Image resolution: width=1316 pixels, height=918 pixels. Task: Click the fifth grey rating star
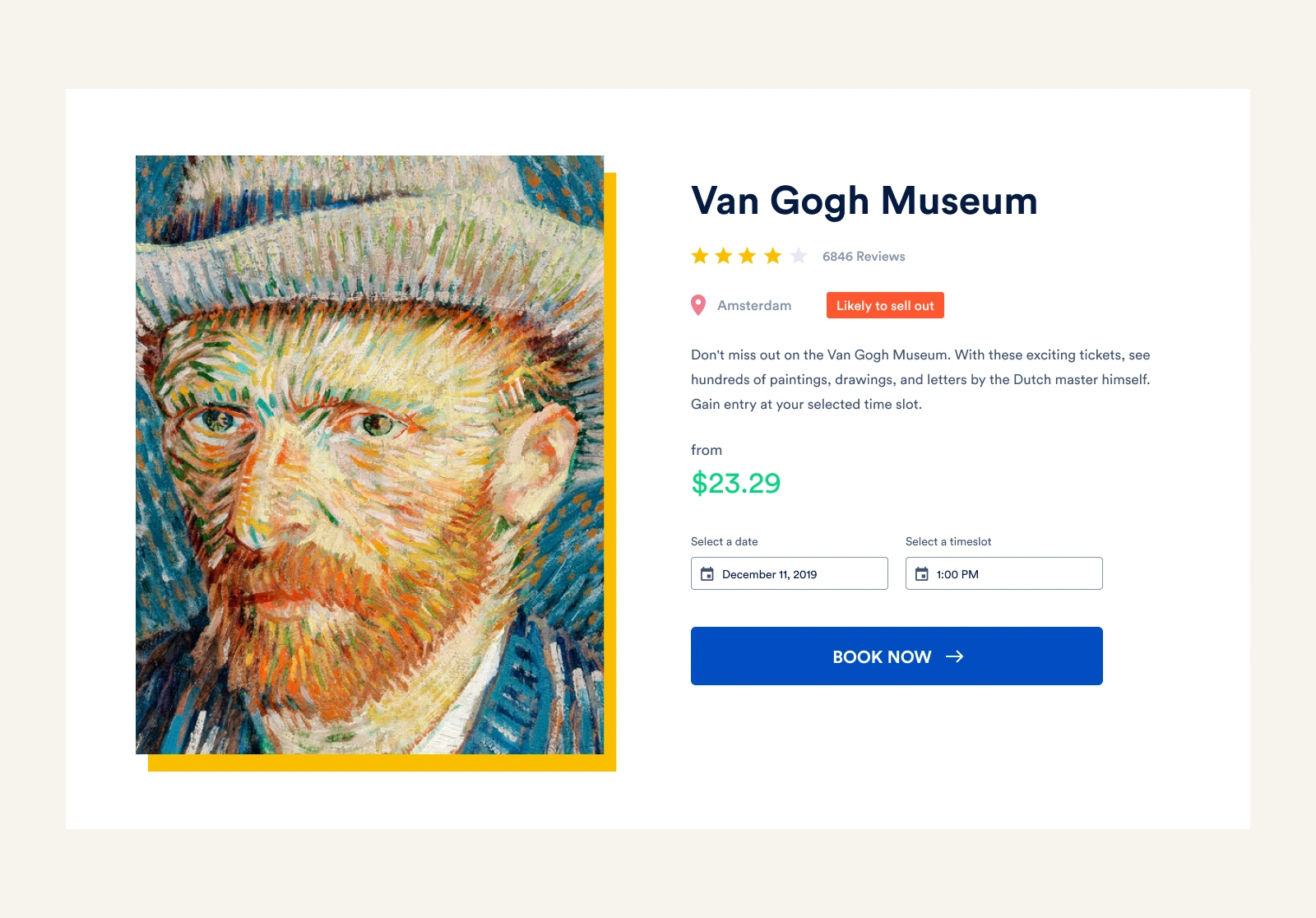(798, 256)
